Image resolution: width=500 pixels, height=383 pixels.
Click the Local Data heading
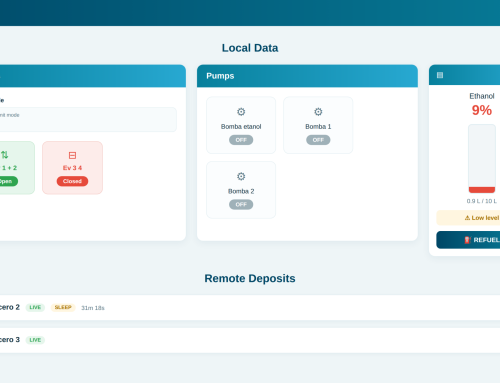click(250, 48)
